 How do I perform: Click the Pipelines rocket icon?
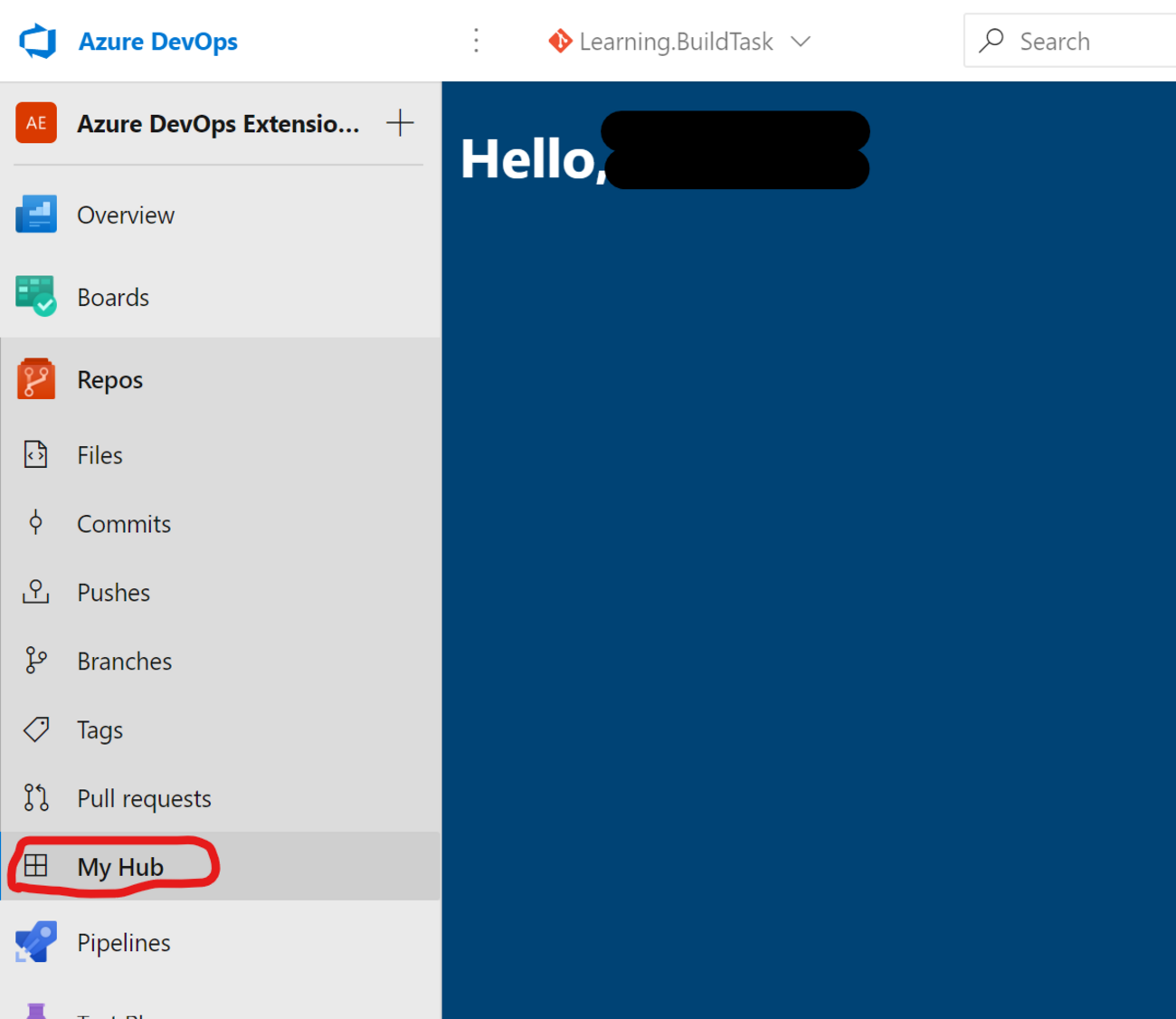36,942
